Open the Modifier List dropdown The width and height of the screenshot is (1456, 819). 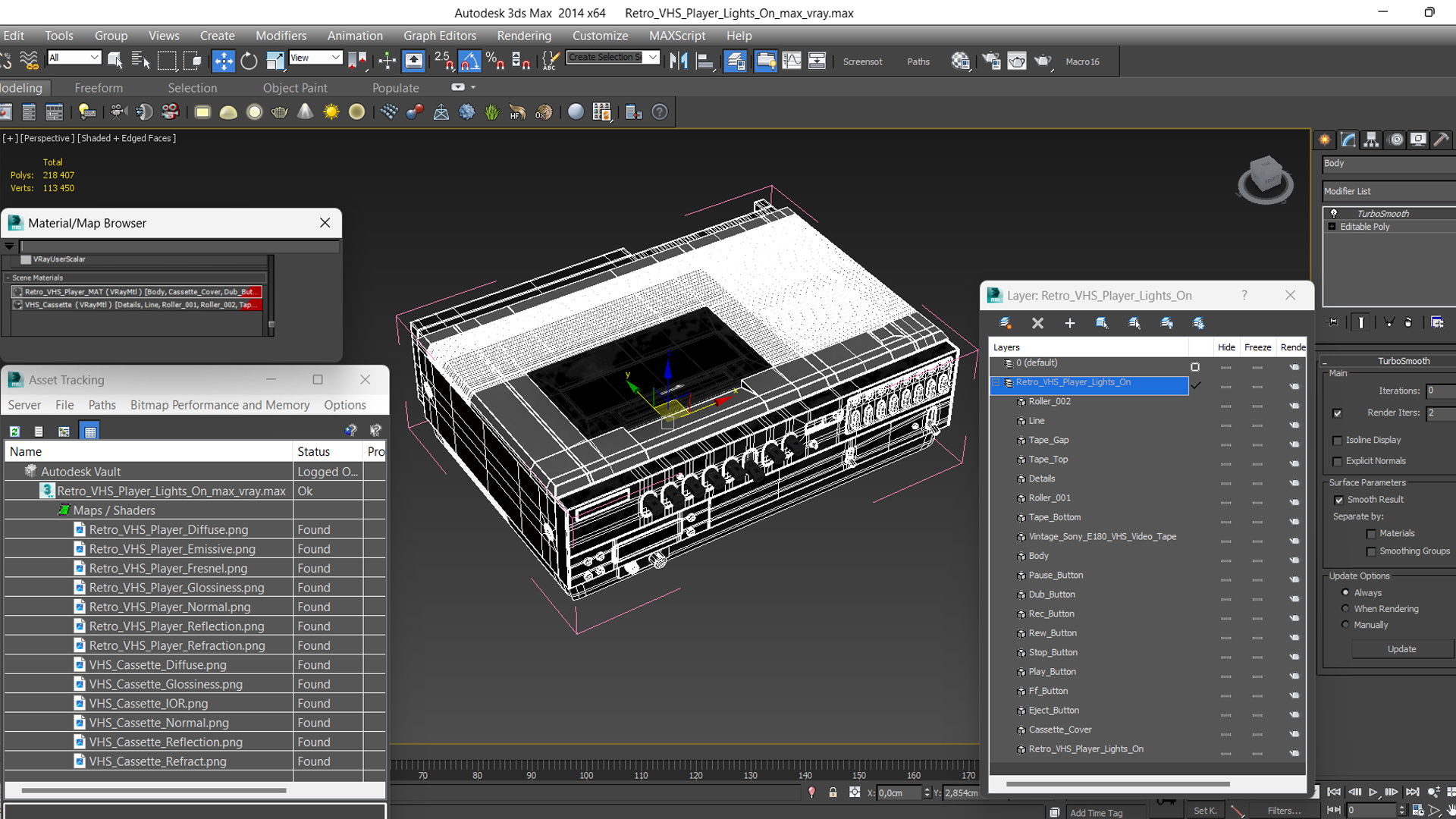click(x=1389, y=191)
